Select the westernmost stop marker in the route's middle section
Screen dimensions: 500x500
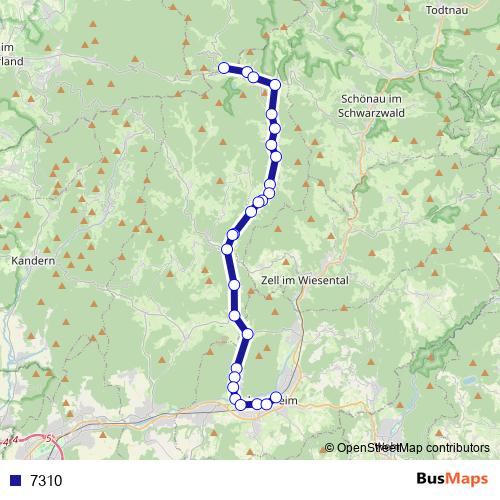pos(227,249)
